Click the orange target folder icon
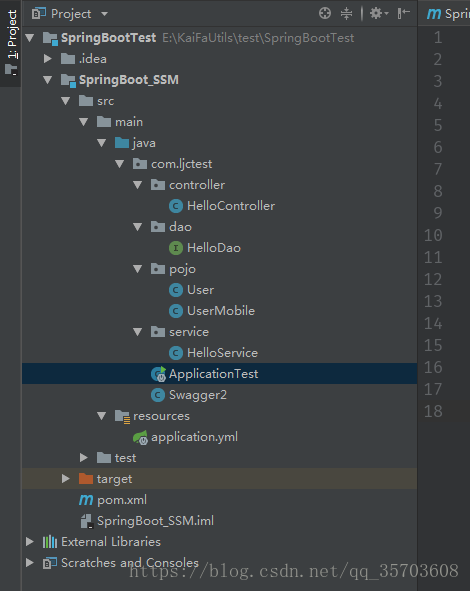The width and height of the screenshot is (470, 591). (86, 479)
